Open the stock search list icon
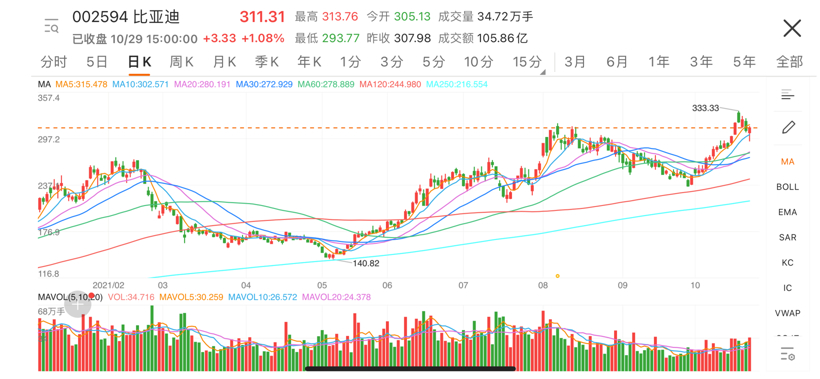This screenshot has height=379, width=820. tap(52, 25)
